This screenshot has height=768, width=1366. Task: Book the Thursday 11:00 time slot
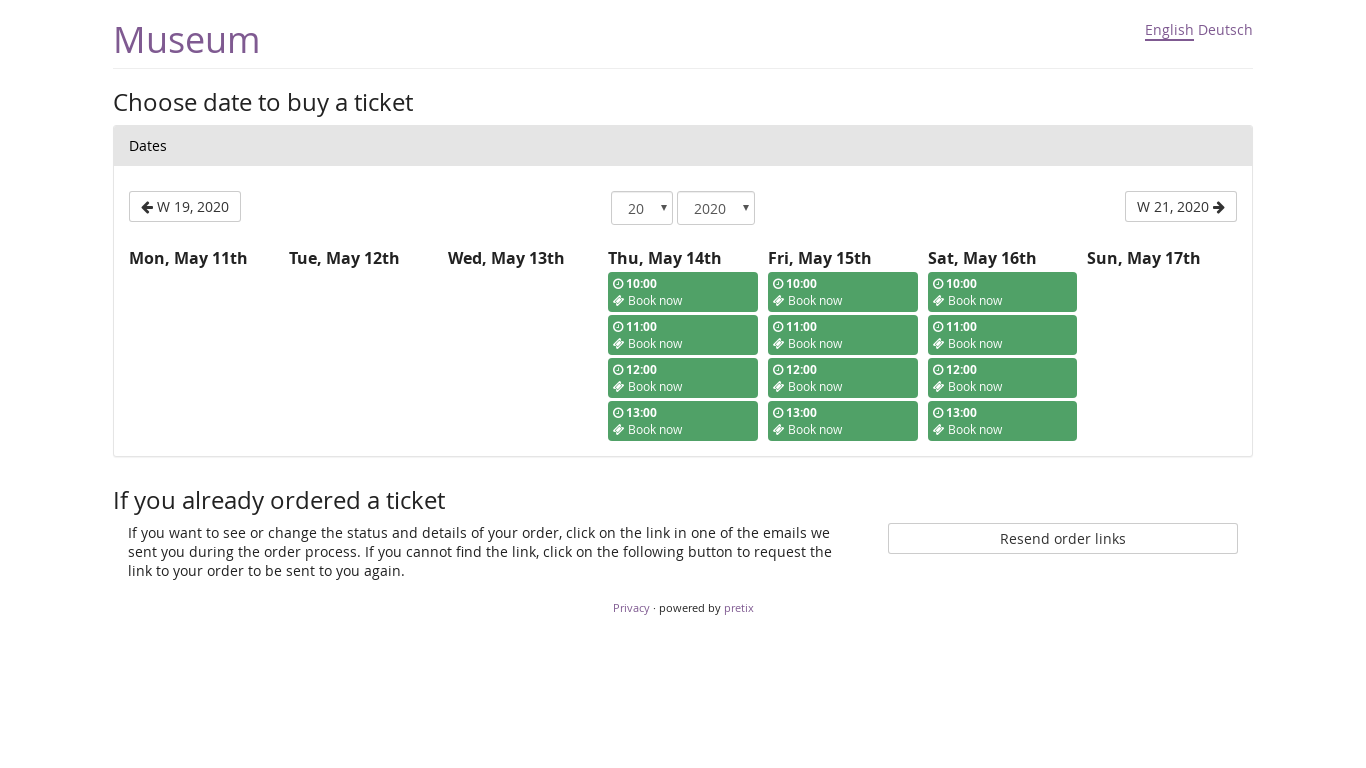pyautogui.click(x=683, y=335)
